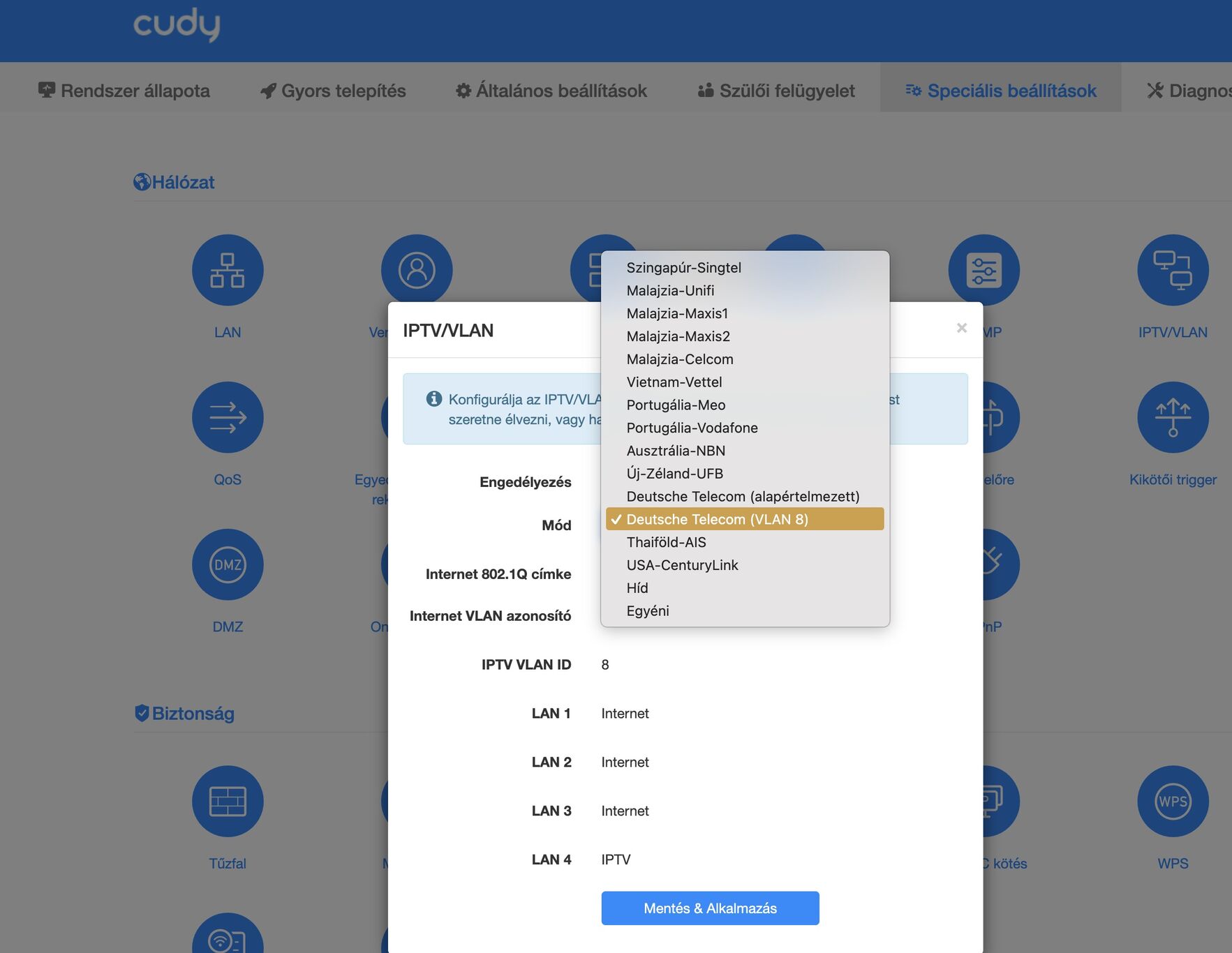Select Malajzia-Maxis2 option
This screenshot has height=953, width=1232.
coord(745,336)
